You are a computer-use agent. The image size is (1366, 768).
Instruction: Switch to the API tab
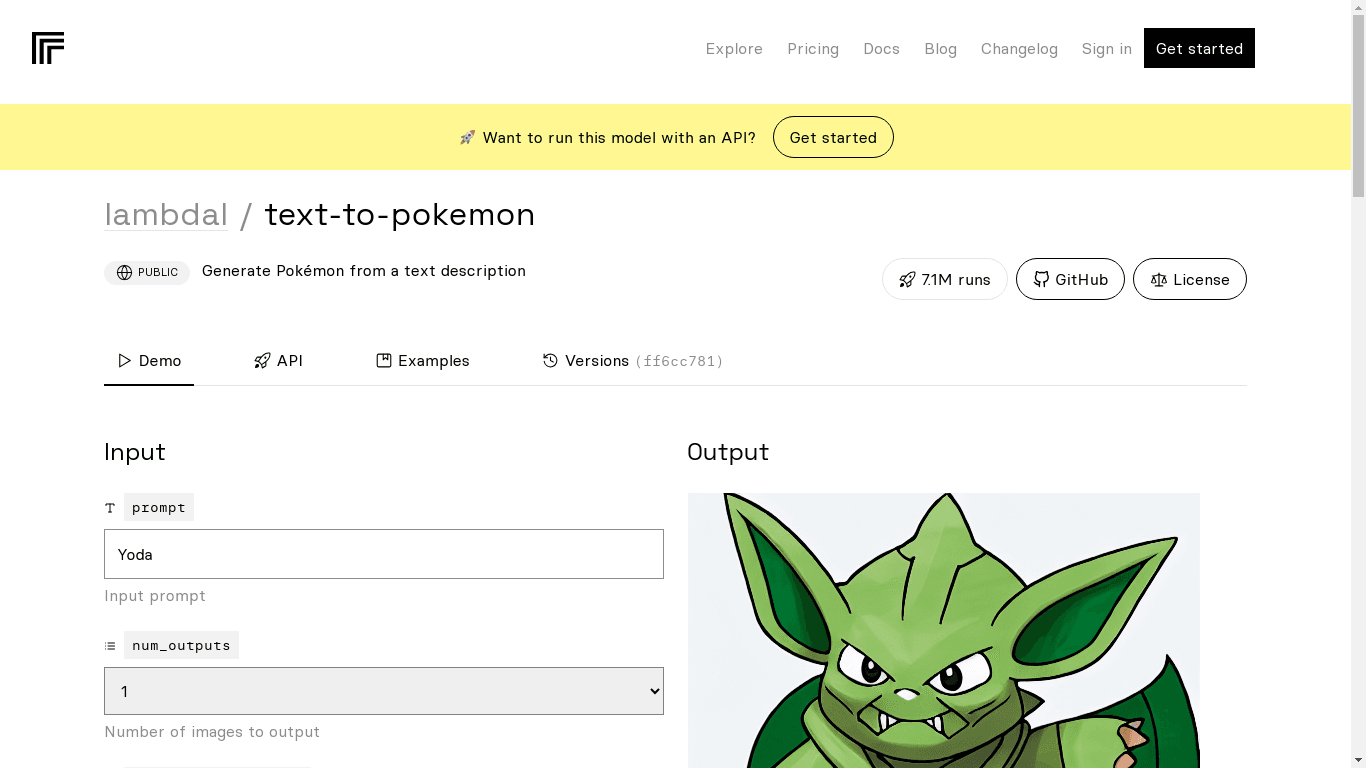(x=278, y=361)
